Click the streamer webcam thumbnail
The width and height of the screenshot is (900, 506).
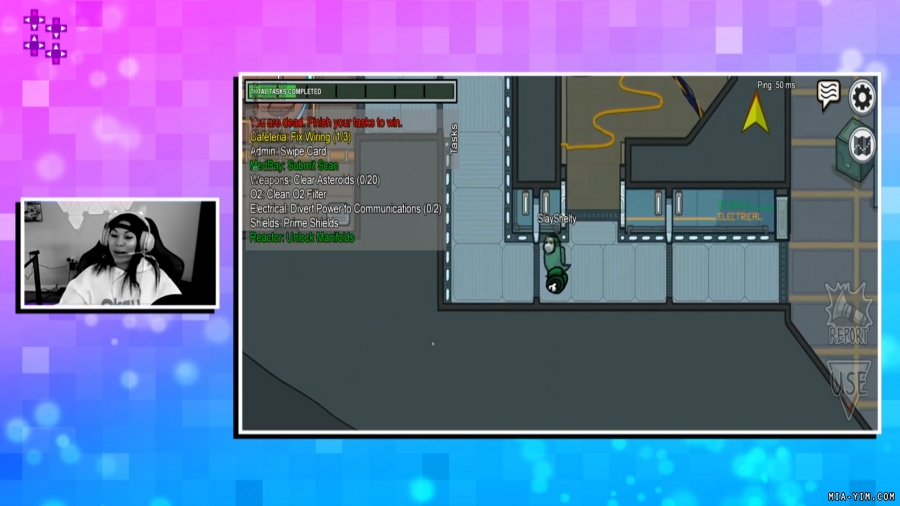120,253
